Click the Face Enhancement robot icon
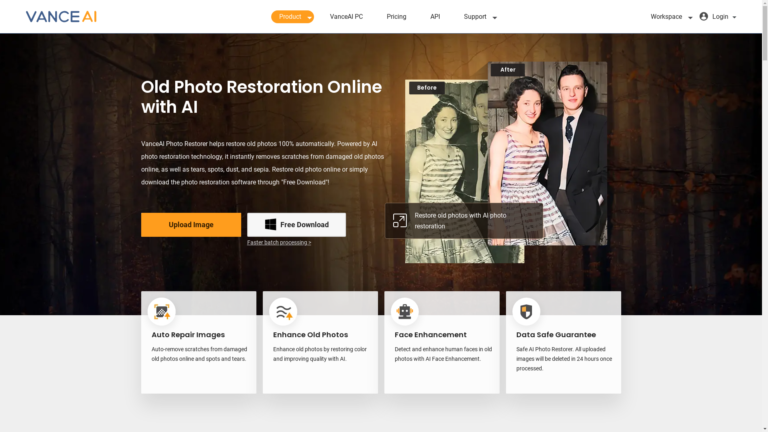The width and height of the screenshot is (768, 432). click(x=405, y=311)
